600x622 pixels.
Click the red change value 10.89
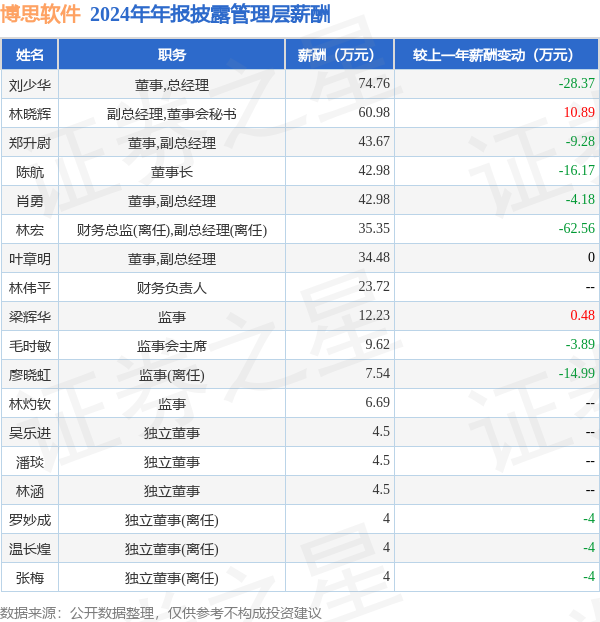[579, 112]
